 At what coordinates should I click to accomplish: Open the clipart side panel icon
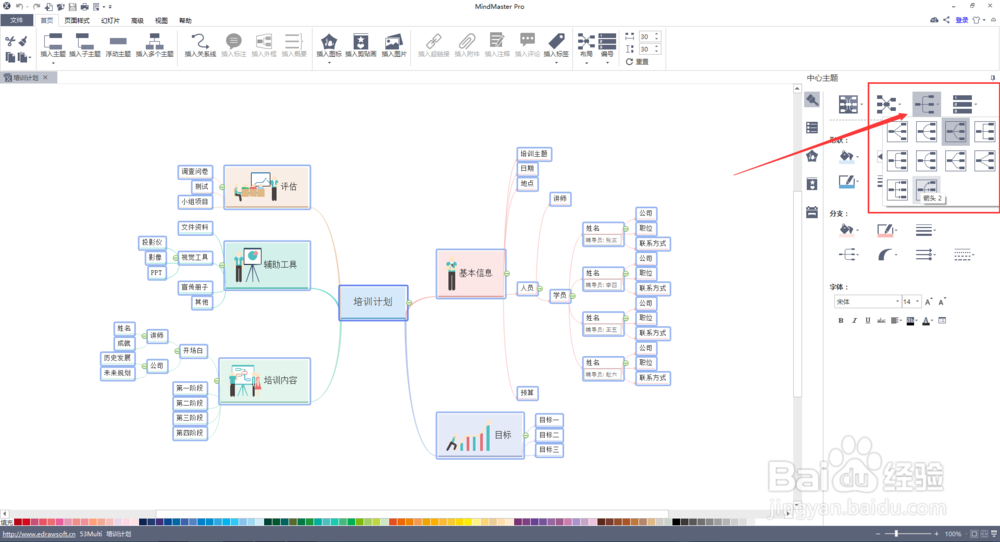812,184
